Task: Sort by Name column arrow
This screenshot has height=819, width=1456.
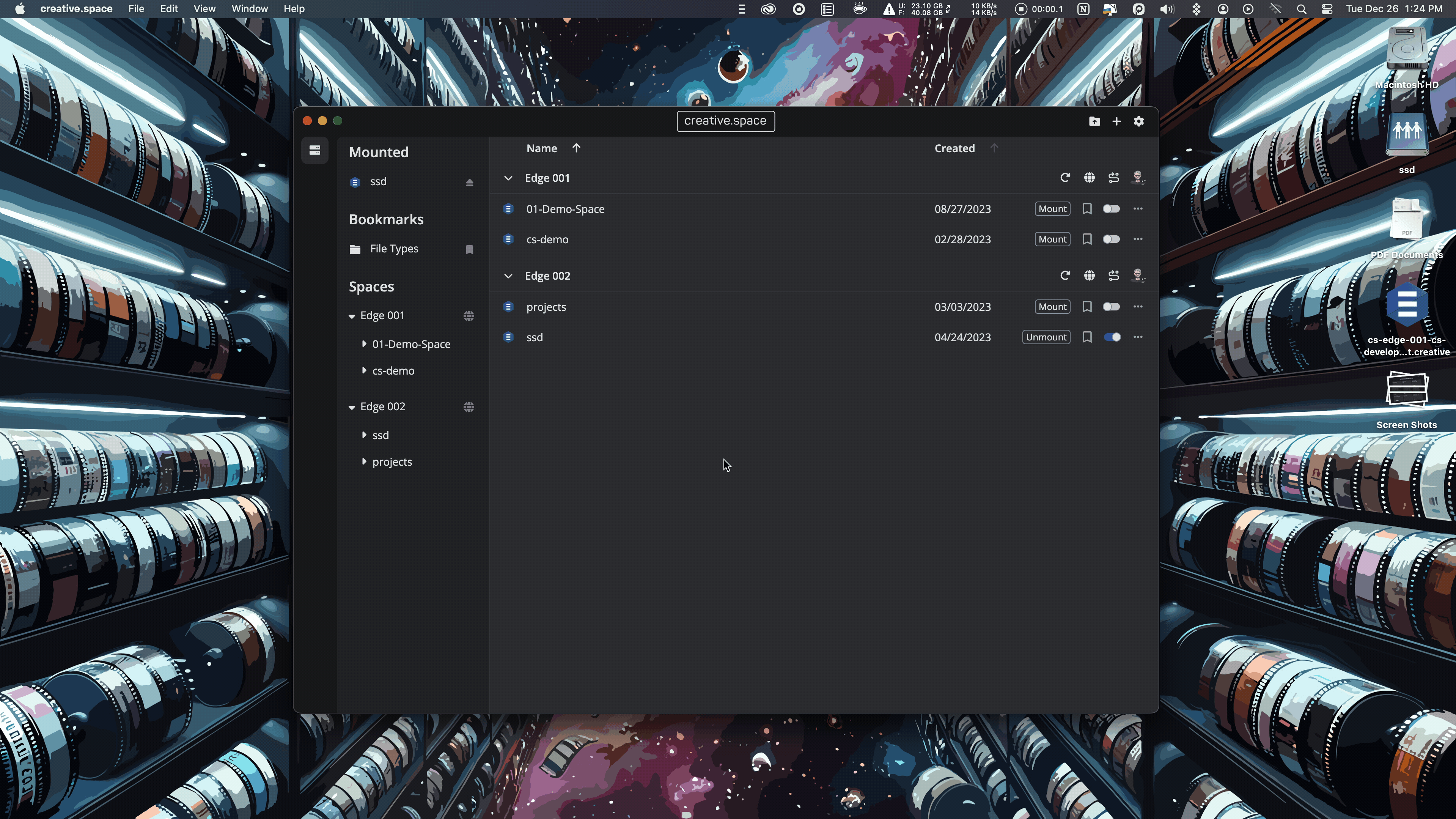Action: pyautogui.click(x=576, y=148)
